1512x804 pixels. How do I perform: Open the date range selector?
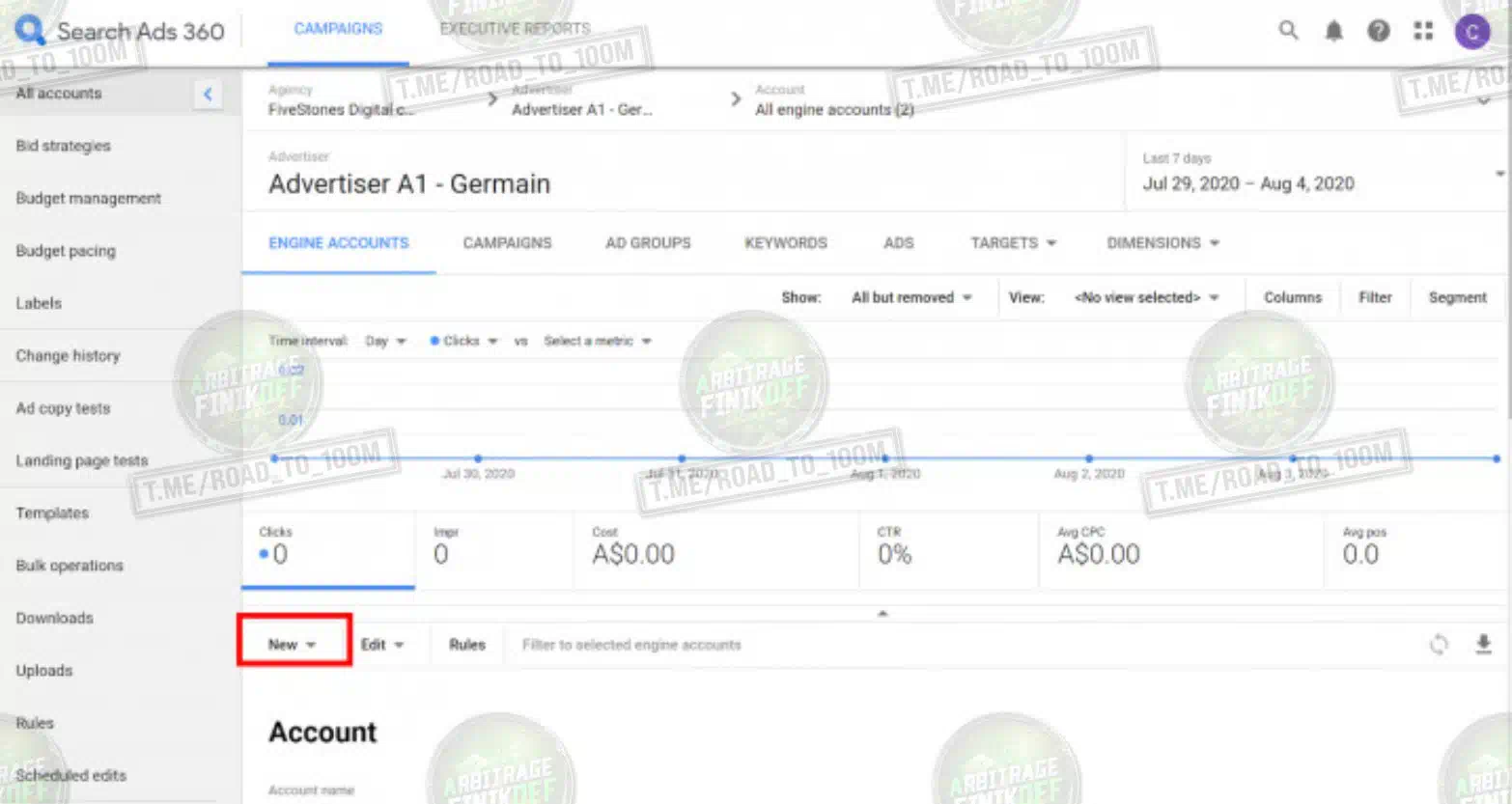tap(1318, 173)
